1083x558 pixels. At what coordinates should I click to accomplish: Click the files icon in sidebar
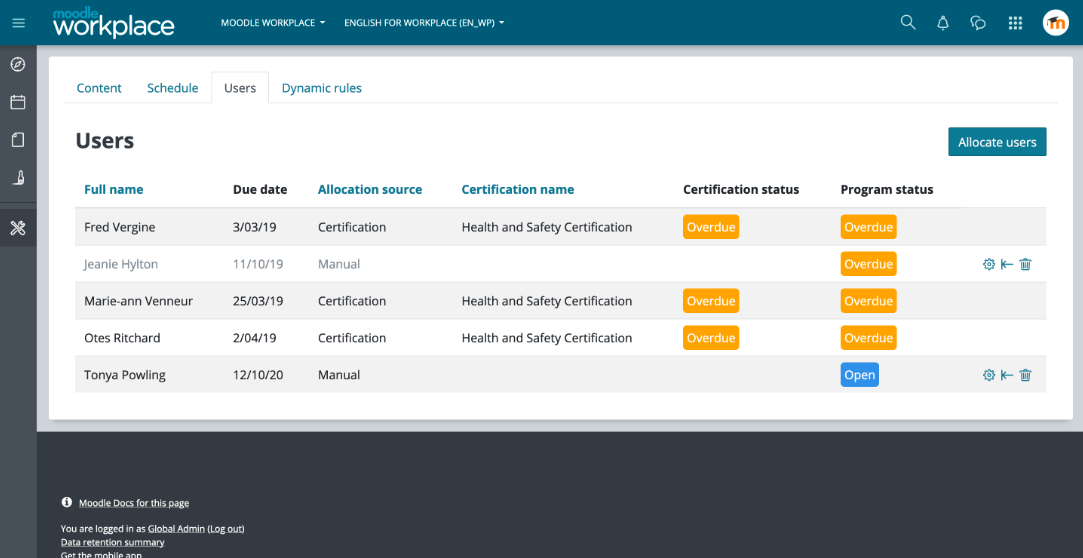click(18, 140)
